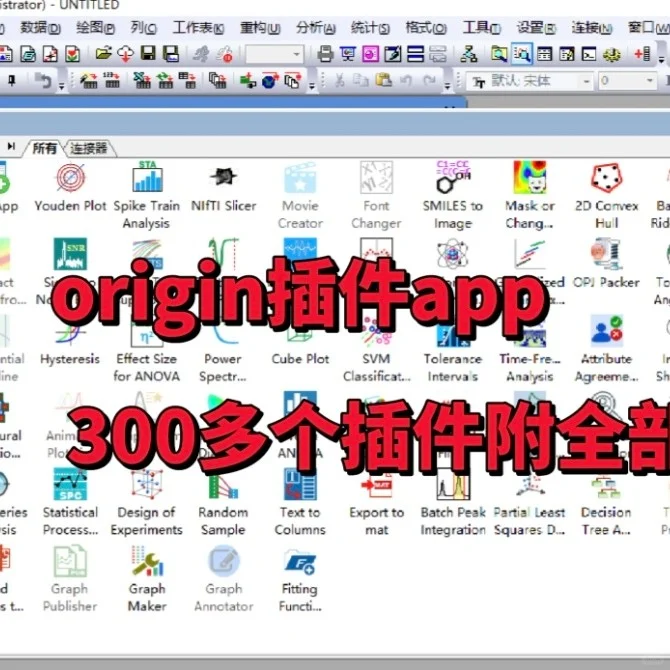Start the slide show presentation icon
This screenshot has height=670, width=670.
click(x=348, y=54)
